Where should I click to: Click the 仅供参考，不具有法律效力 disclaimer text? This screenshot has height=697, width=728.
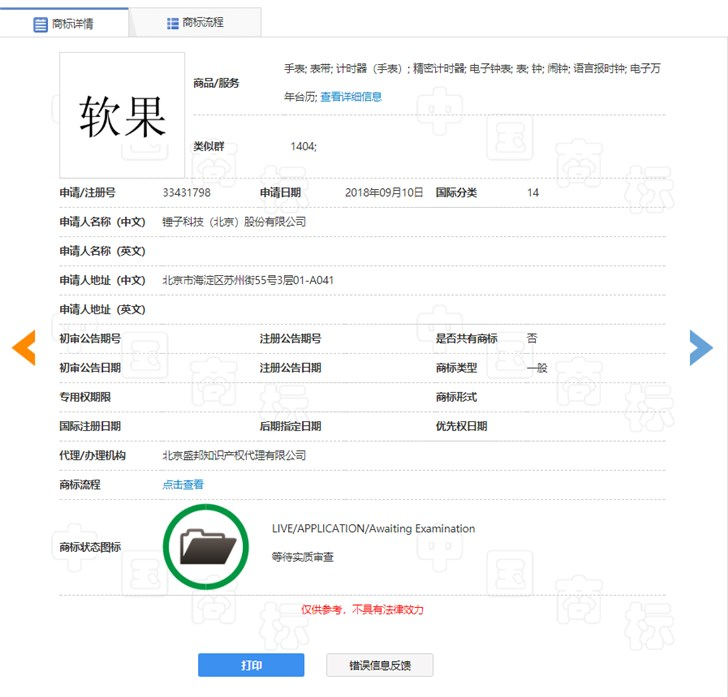pos(362,609)
